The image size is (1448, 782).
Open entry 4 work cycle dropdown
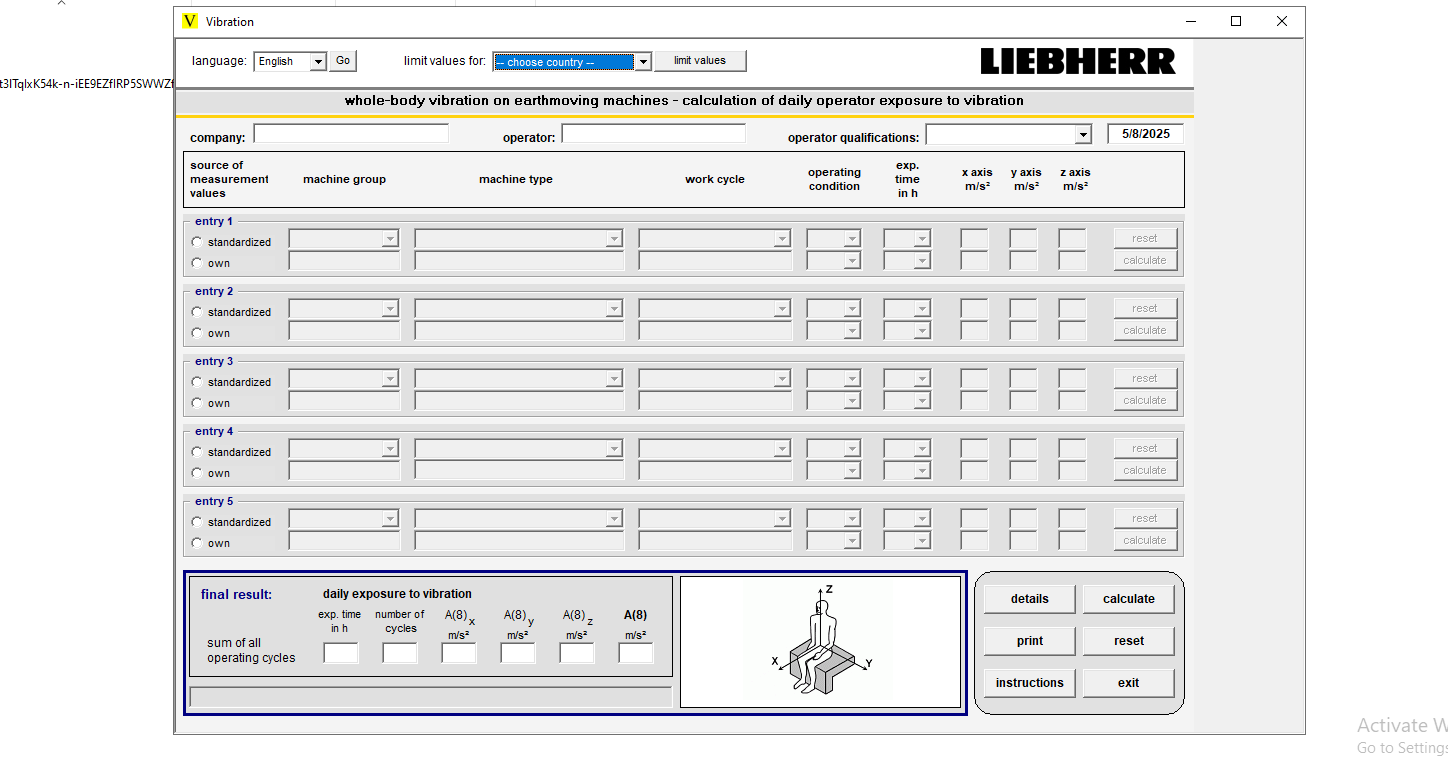tap(781, 449)
